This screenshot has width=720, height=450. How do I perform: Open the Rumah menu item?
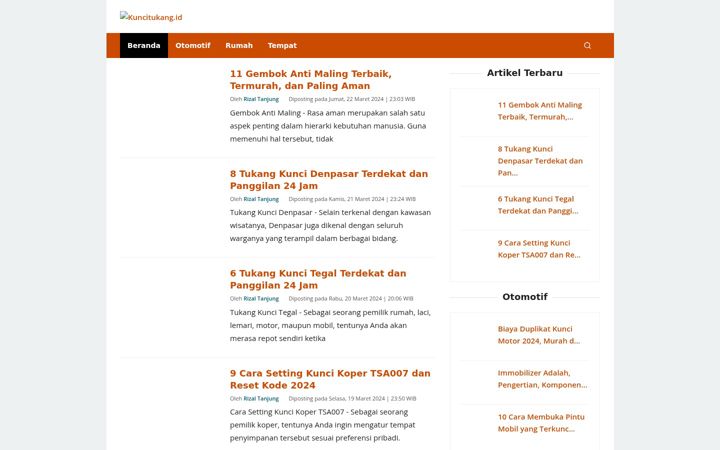coord(239,45)
